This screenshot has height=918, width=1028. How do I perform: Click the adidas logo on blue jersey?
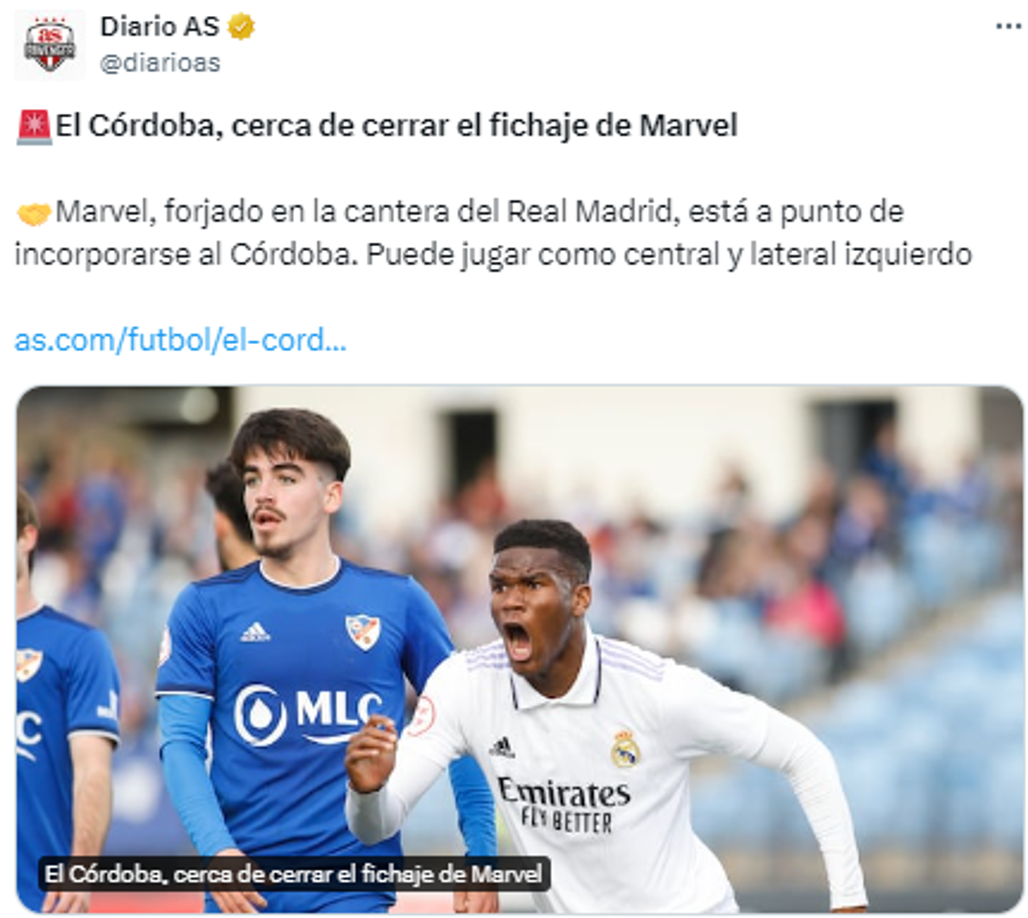(x=255, y=632)
